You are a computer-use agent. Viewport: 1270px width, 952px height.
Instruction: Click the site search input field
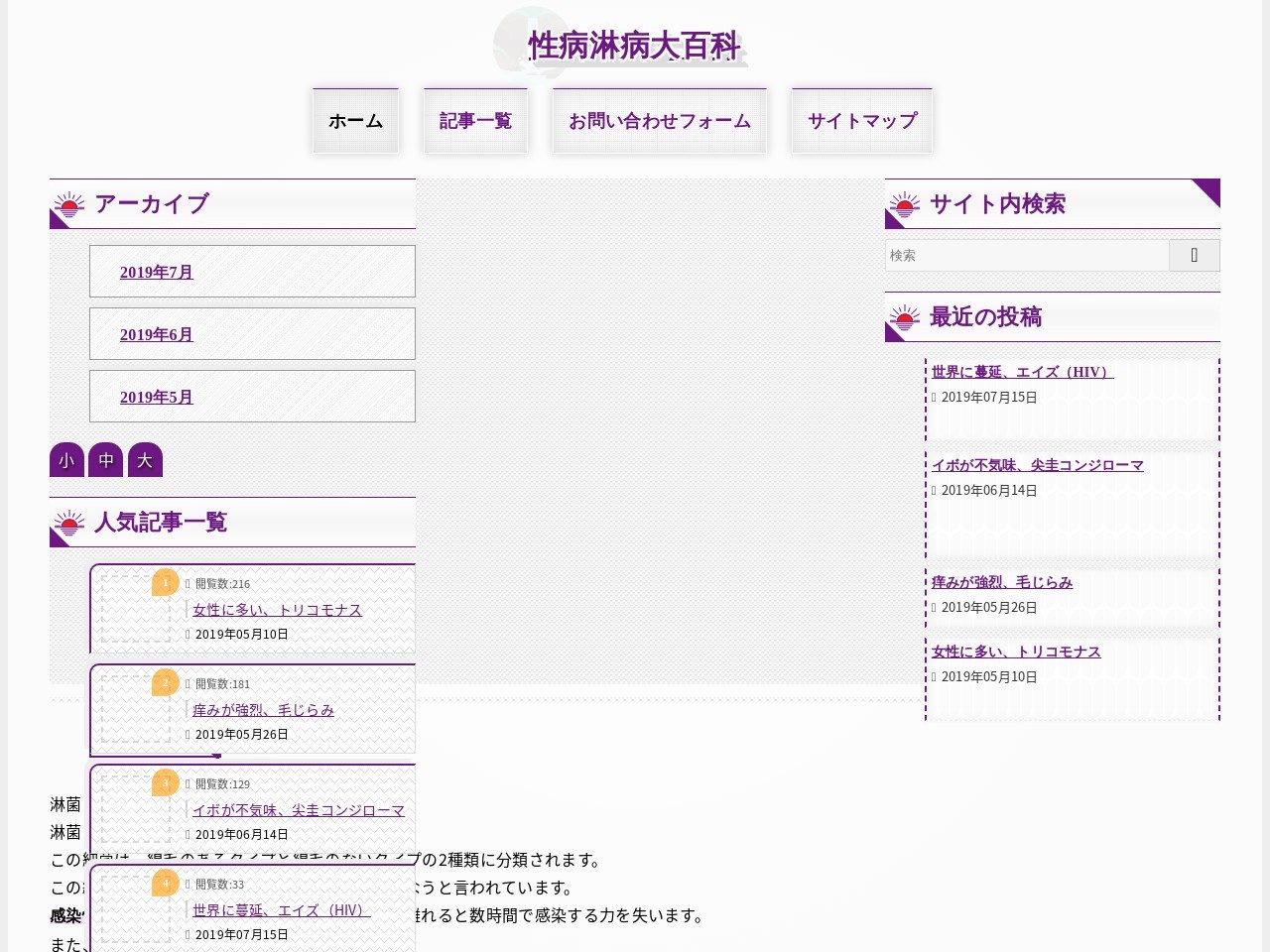click(x=1027, y=256)
